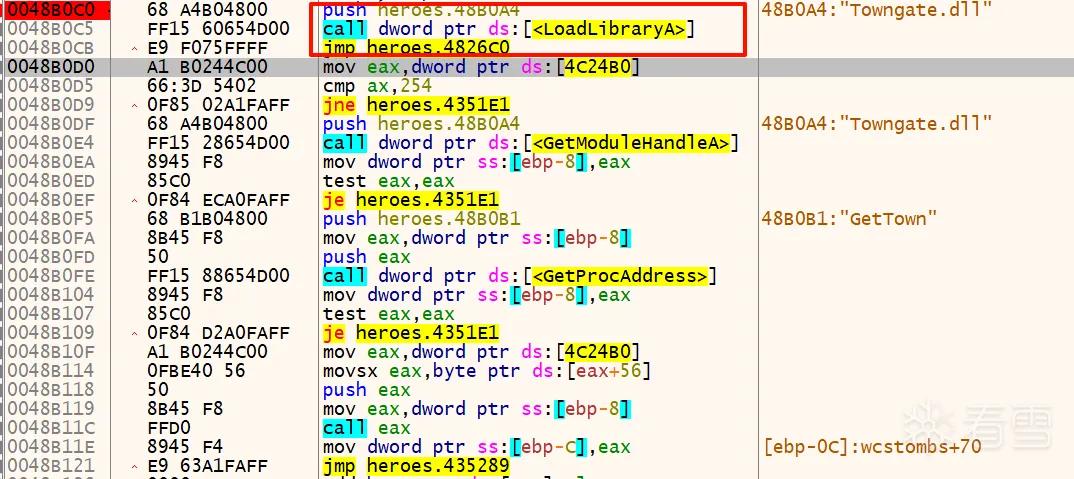
Task: Select address 0048B11C
Action: pos(52,428)
